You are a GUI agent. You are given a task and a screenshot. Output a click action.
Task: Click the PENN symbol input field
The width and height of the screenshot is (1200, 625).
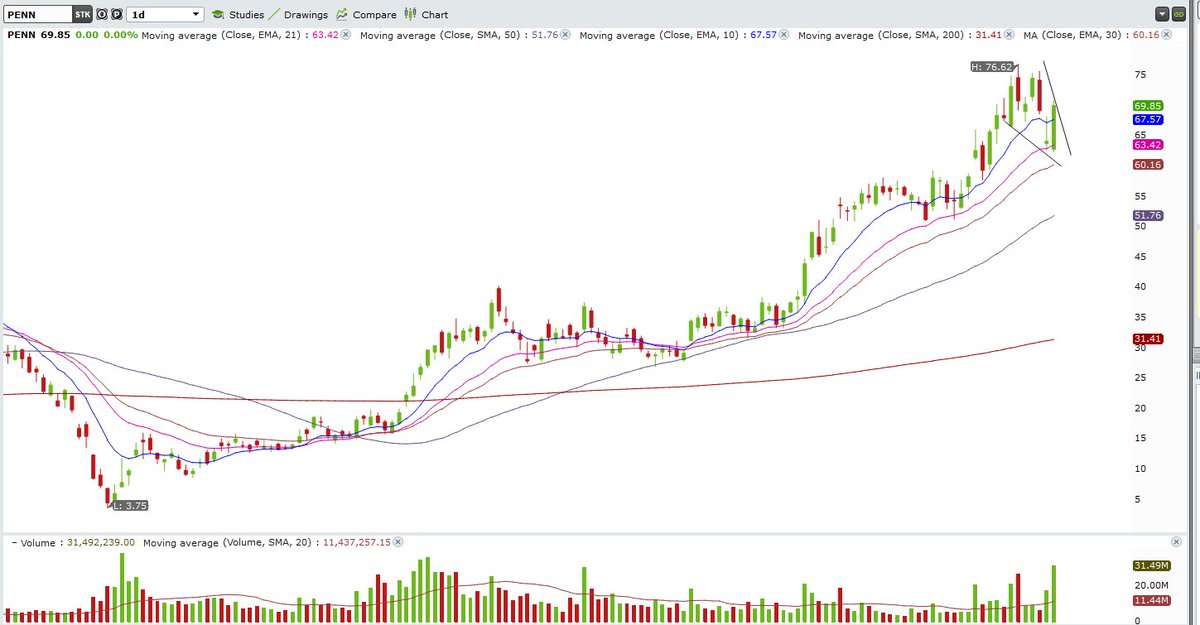click(38, 15)
